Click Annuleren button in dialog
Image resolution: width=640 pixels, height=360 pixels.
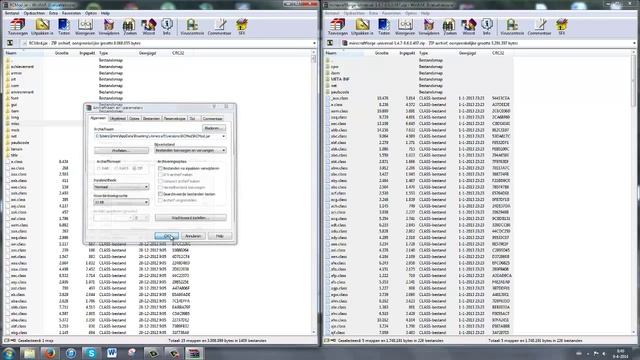[x=193, y=236]
